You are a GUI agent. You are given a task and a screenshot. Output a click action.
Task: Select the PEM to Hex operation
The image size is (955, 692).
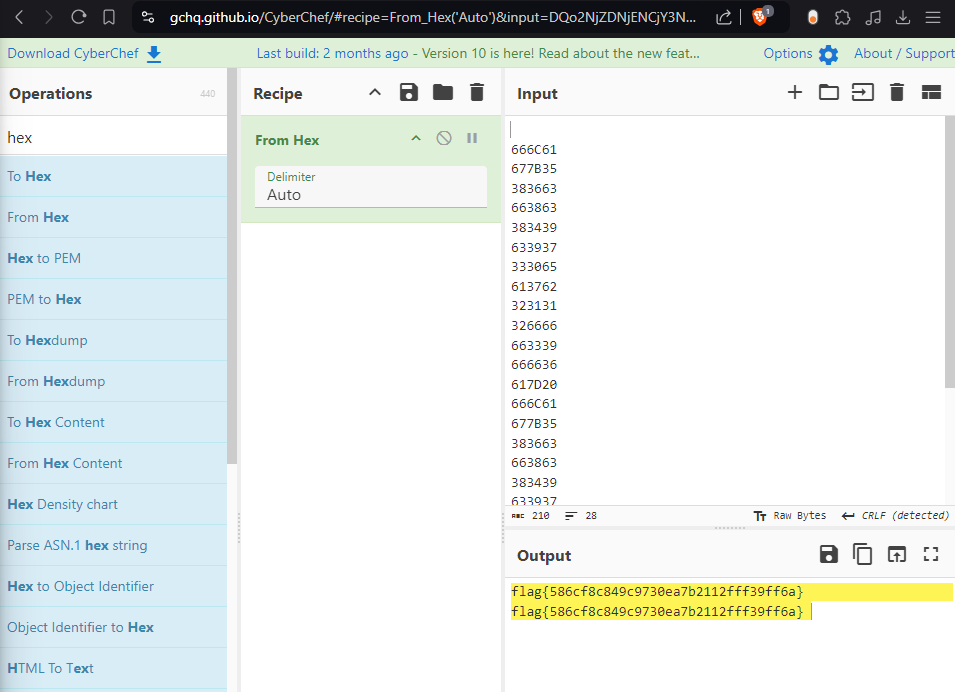[x=113, y=299]
